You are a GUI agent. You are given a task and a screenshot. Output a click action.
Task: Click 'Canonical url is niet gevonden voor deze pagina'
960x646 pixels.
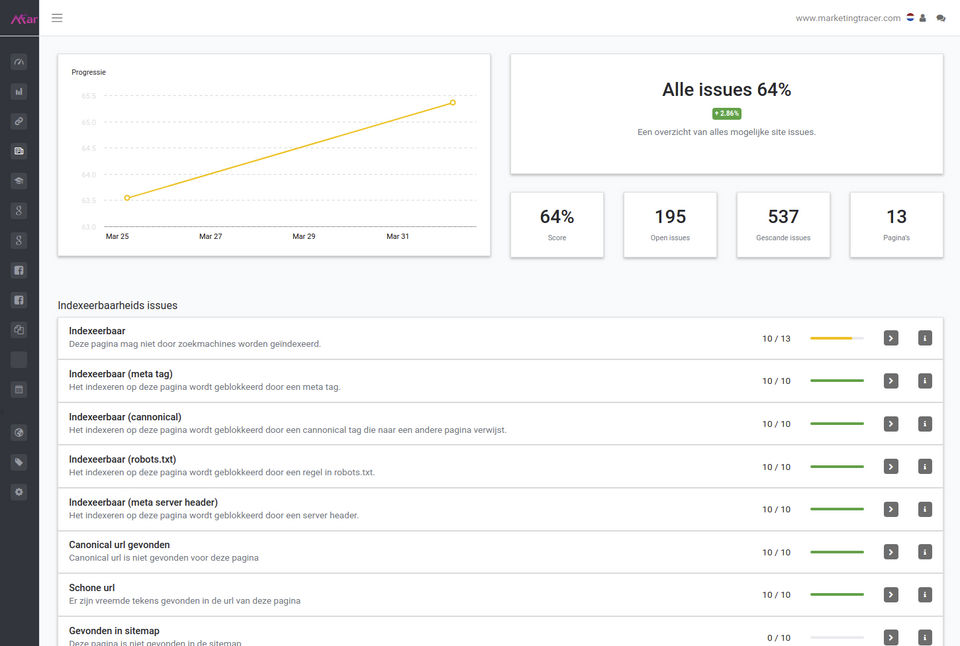(163, 558)
